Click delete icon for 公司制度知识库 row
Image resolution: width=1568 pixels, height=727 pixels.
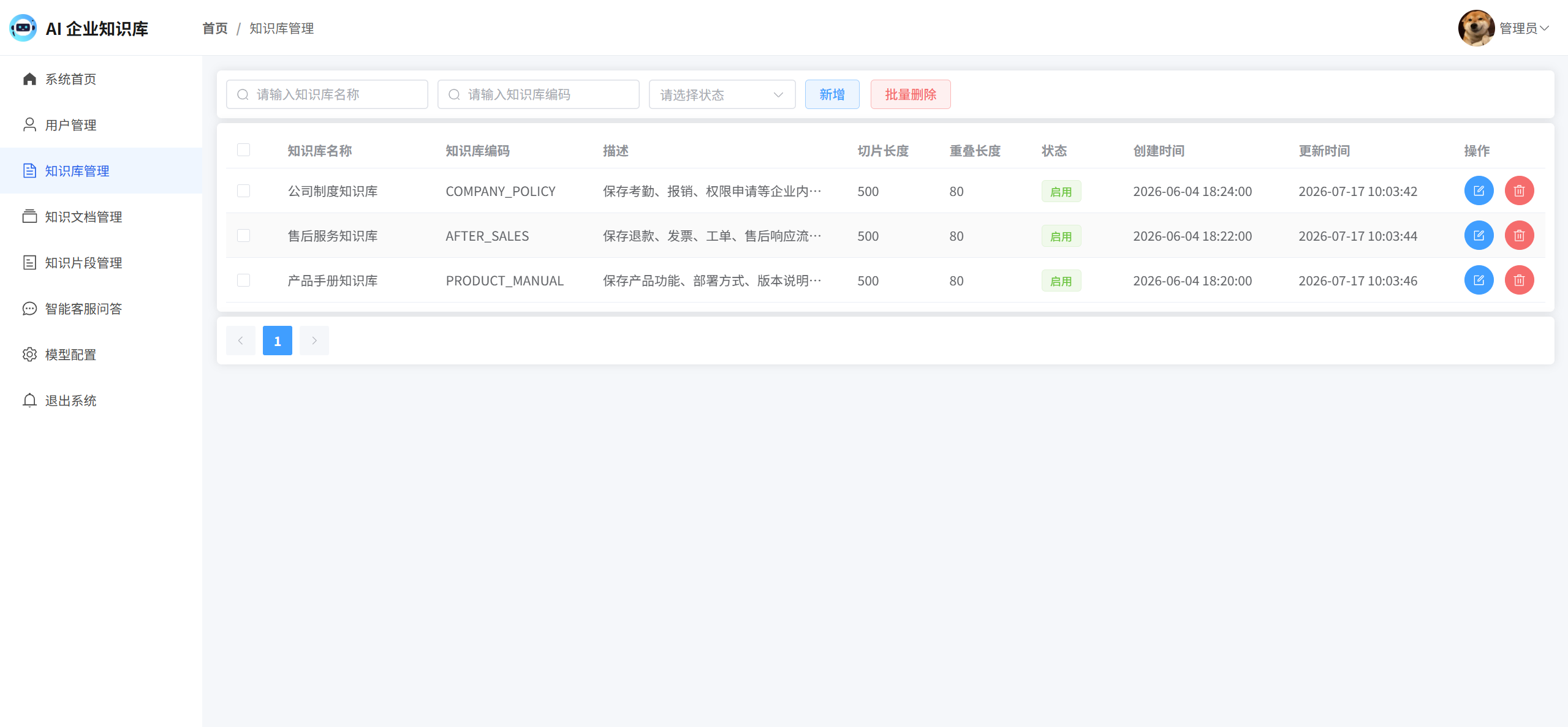click(1519, 190)
